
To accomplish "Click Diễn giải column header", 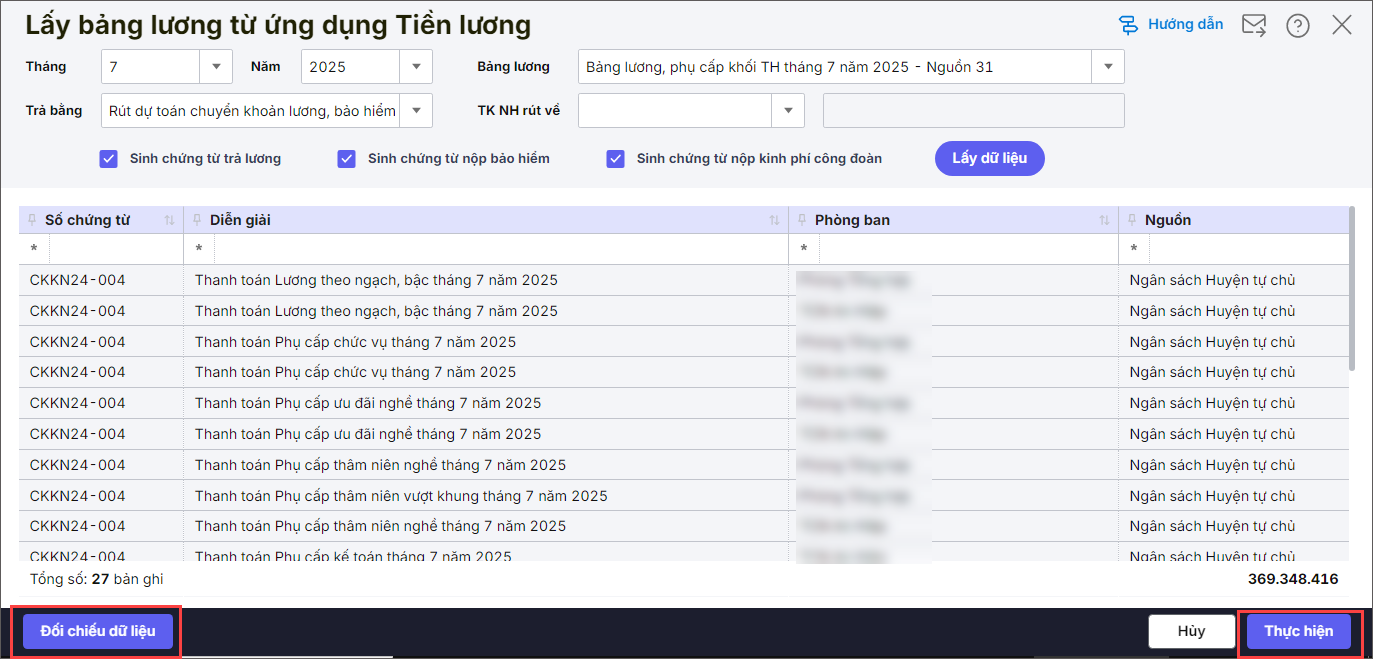I will point(486,220).
